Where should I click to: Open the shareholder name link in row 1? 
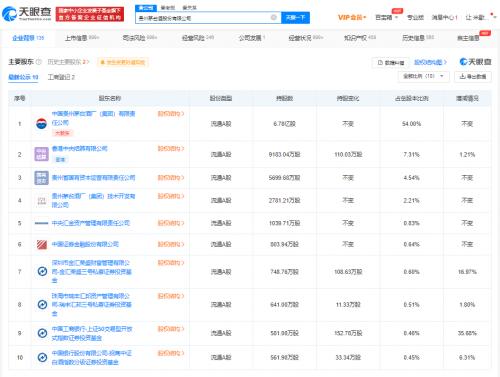tap(93, 118)
